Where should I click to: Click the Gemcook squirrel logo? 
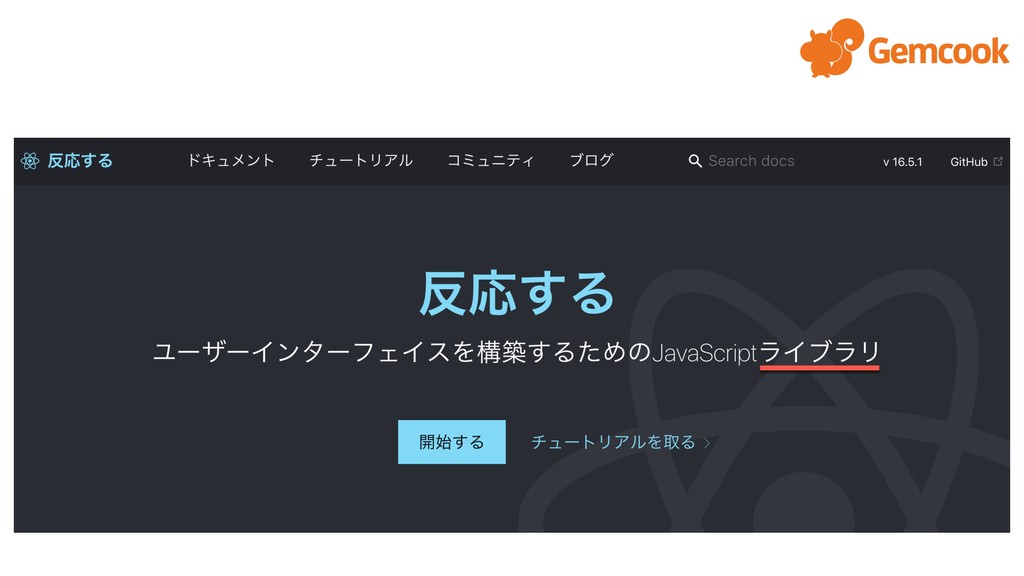click(832, 48)
